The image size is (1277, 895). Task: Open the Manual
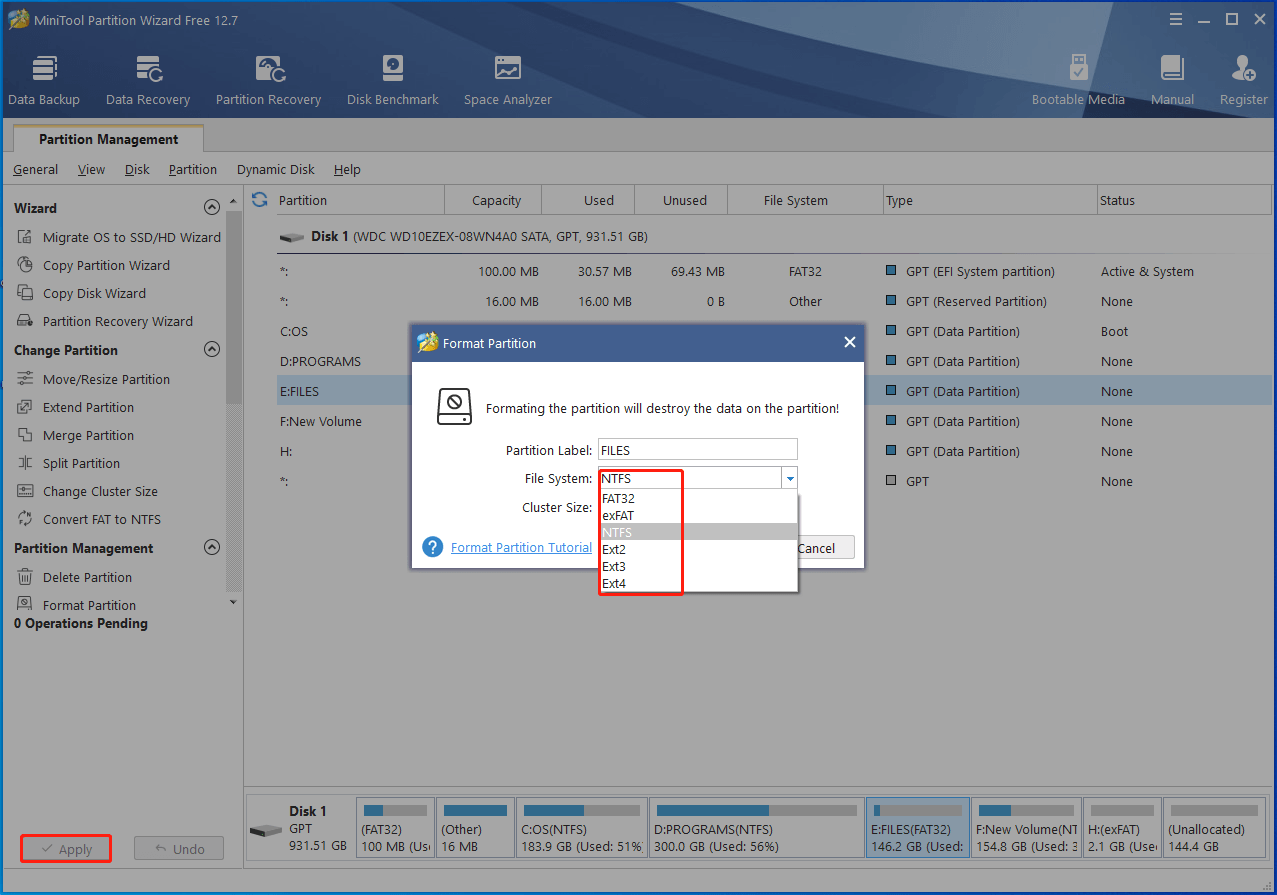coord(1172,81)
